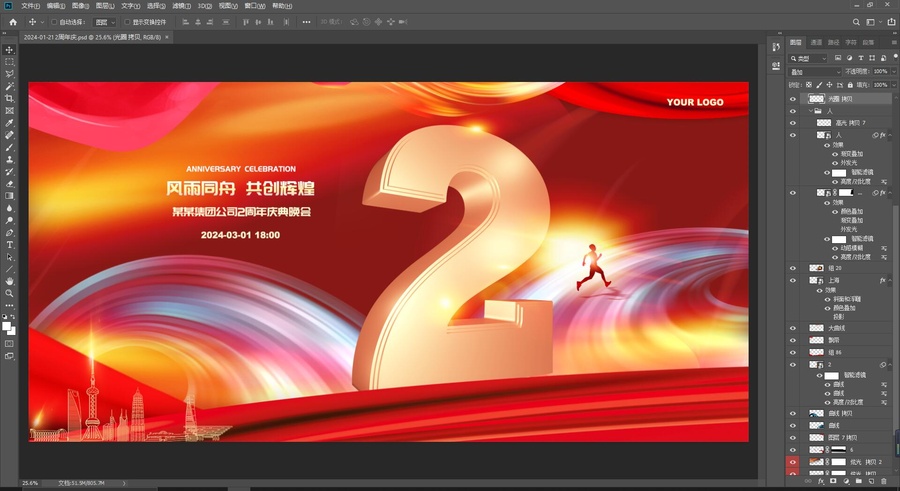Screen dimensions: 900x491
Task: Select the Frame tool
Action: coord(9,111)
